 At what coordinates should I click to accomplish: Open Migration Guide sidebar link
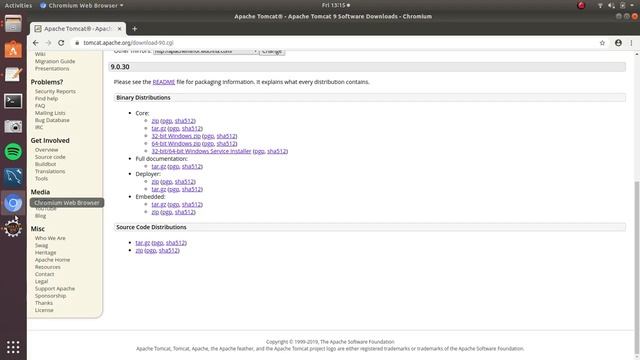click(55, 61)
